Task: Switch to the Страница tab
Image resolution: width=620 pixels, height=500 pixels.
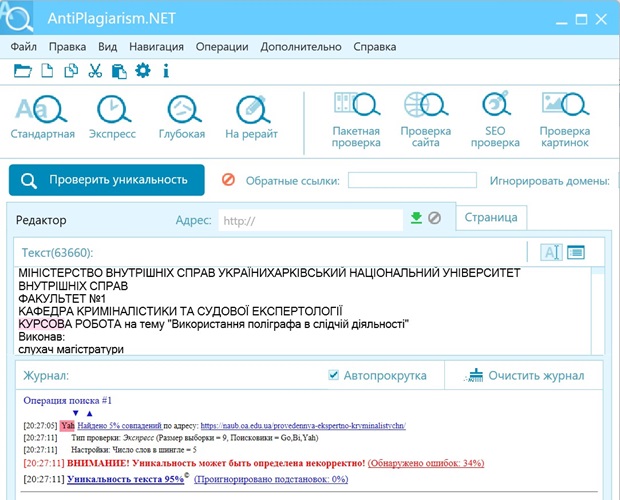Action: coord(491,217)
